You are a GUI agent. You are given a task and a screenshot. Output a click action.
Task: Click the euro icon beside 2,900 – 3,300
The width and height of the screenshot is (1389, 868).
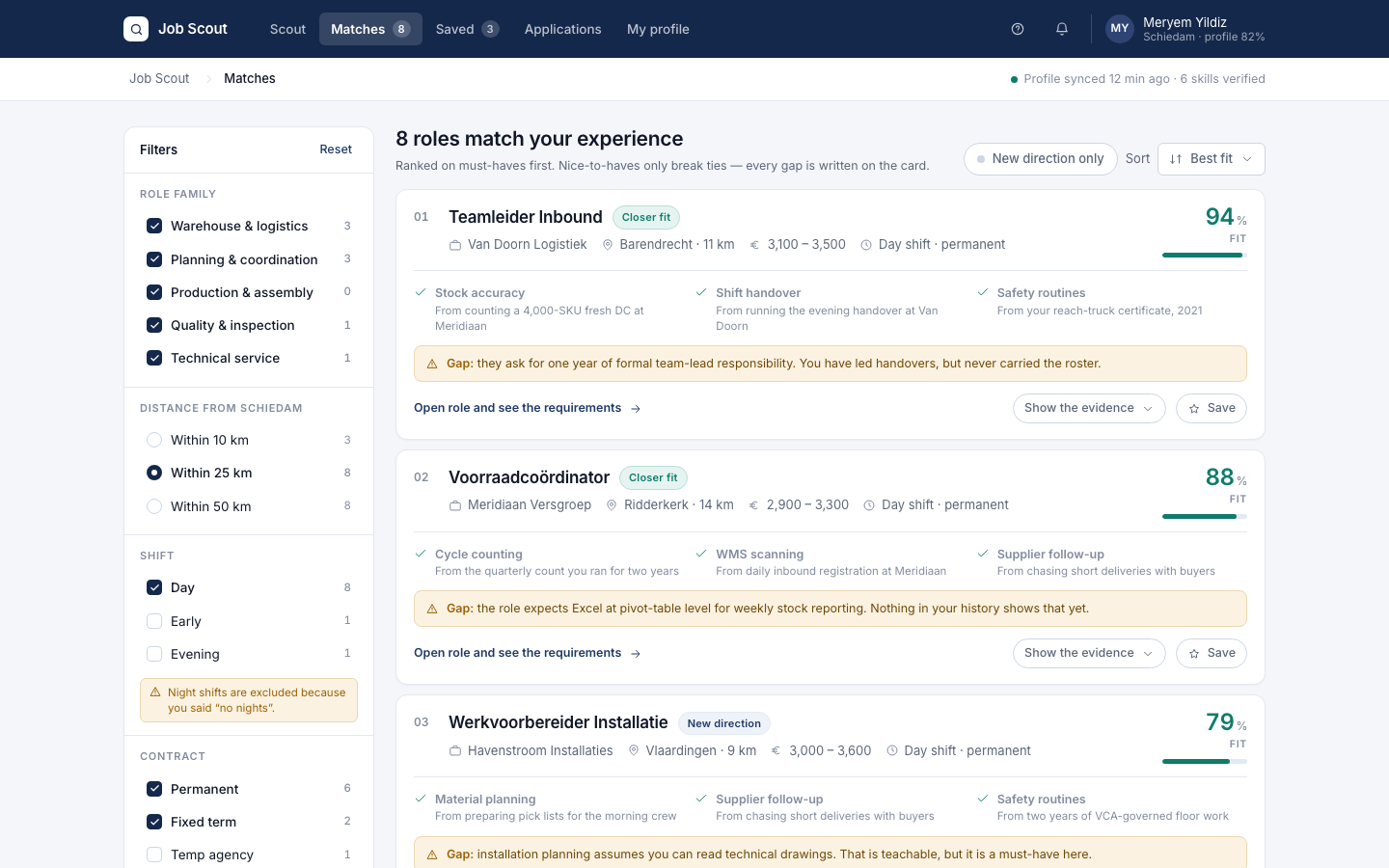click(x=755, y=505)
